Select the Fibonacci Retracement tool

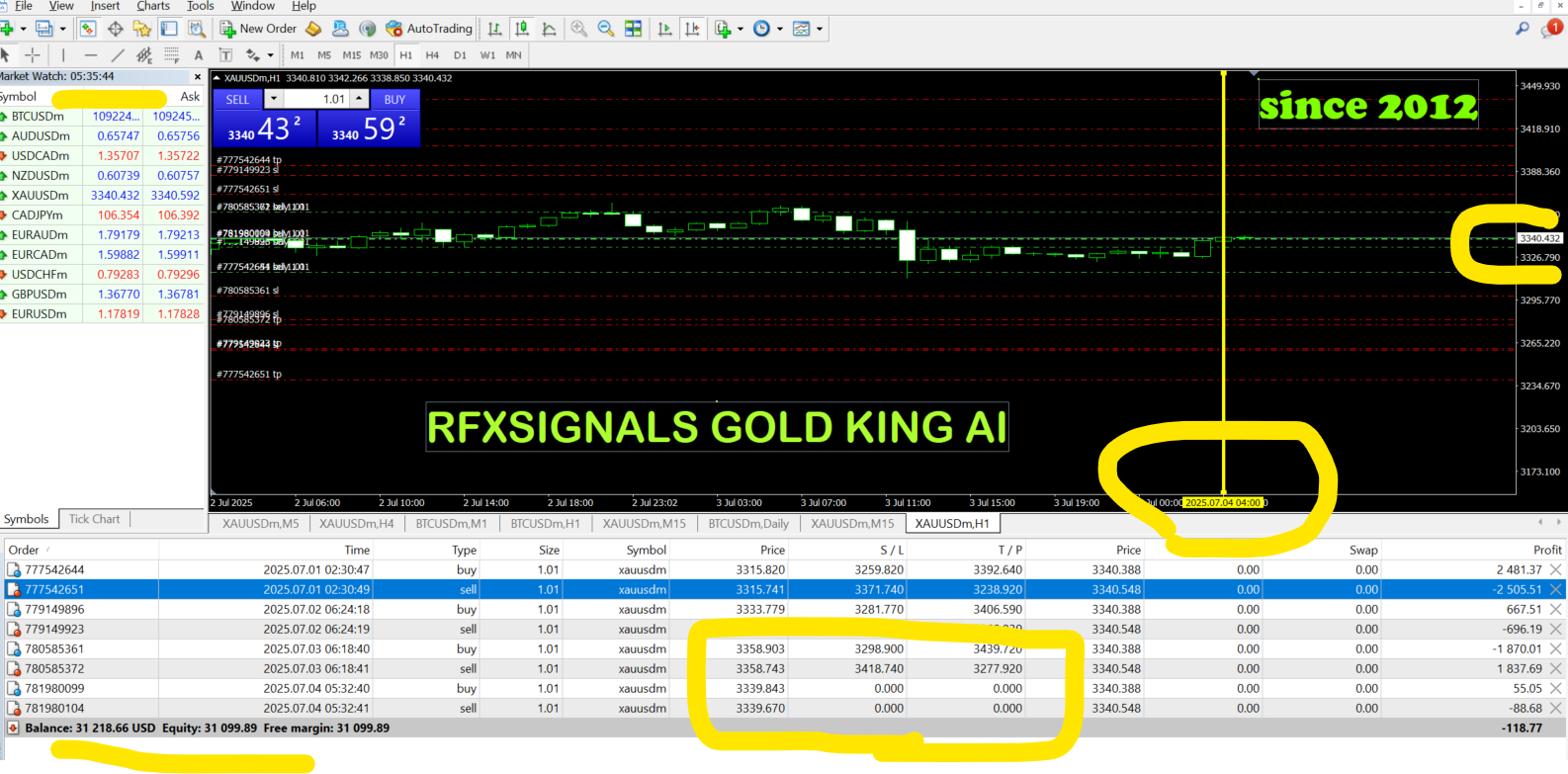(x=171, y=55)
